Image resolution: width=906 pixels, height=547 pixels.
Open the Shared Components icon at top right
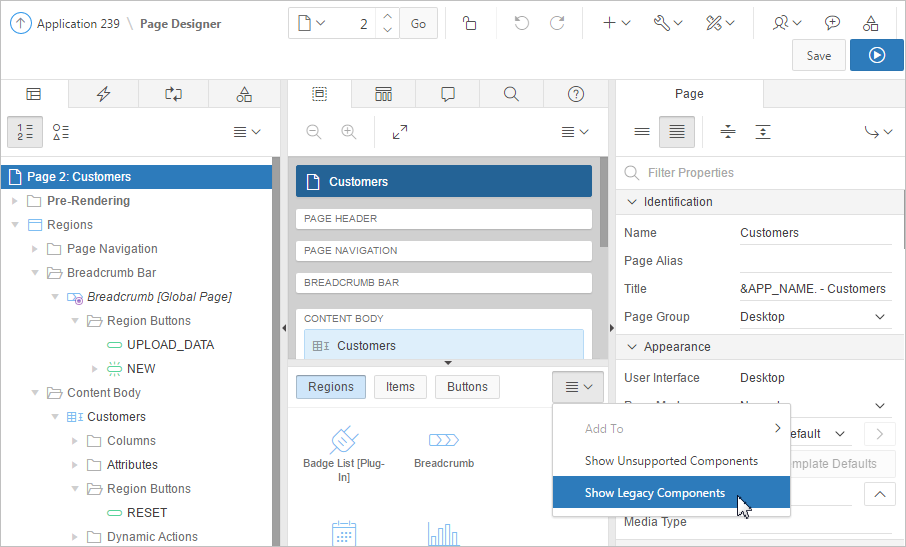[x=870, y=23]
